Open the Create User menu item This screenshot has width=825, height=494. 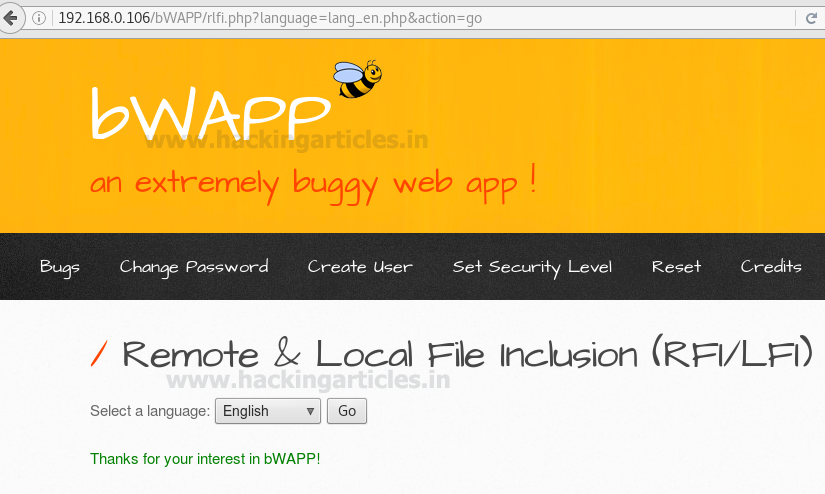pos(360,267)
